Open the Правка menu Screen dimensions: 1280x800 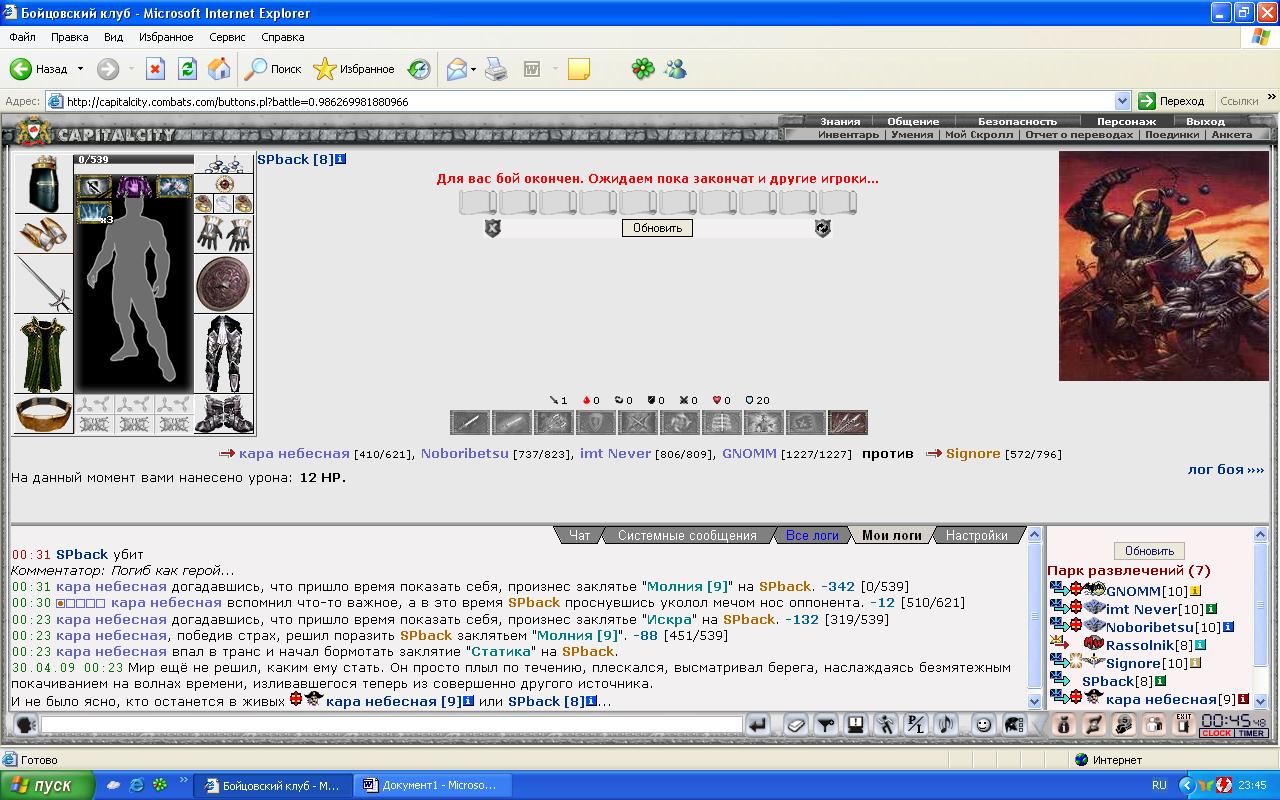70,37
